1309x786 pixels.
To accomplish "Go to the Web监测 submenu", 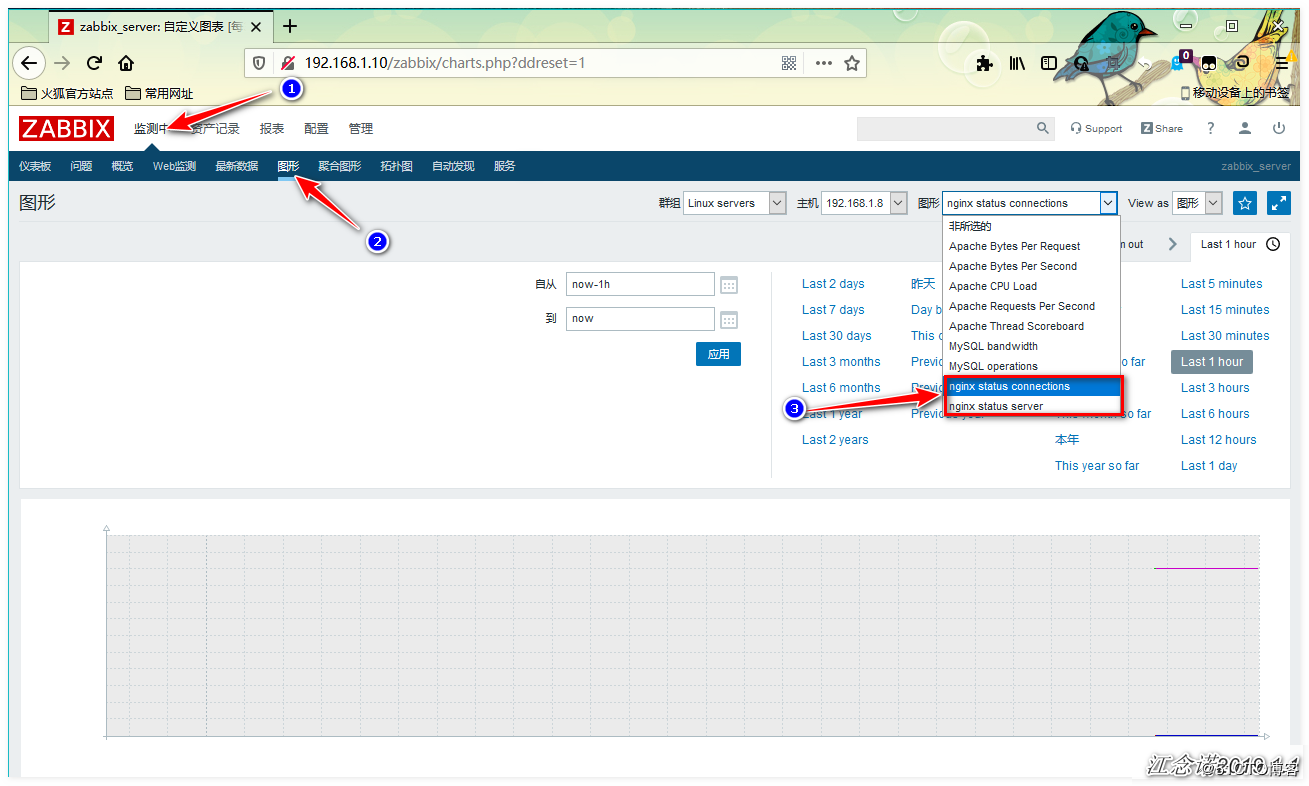I will click(174, 166).
